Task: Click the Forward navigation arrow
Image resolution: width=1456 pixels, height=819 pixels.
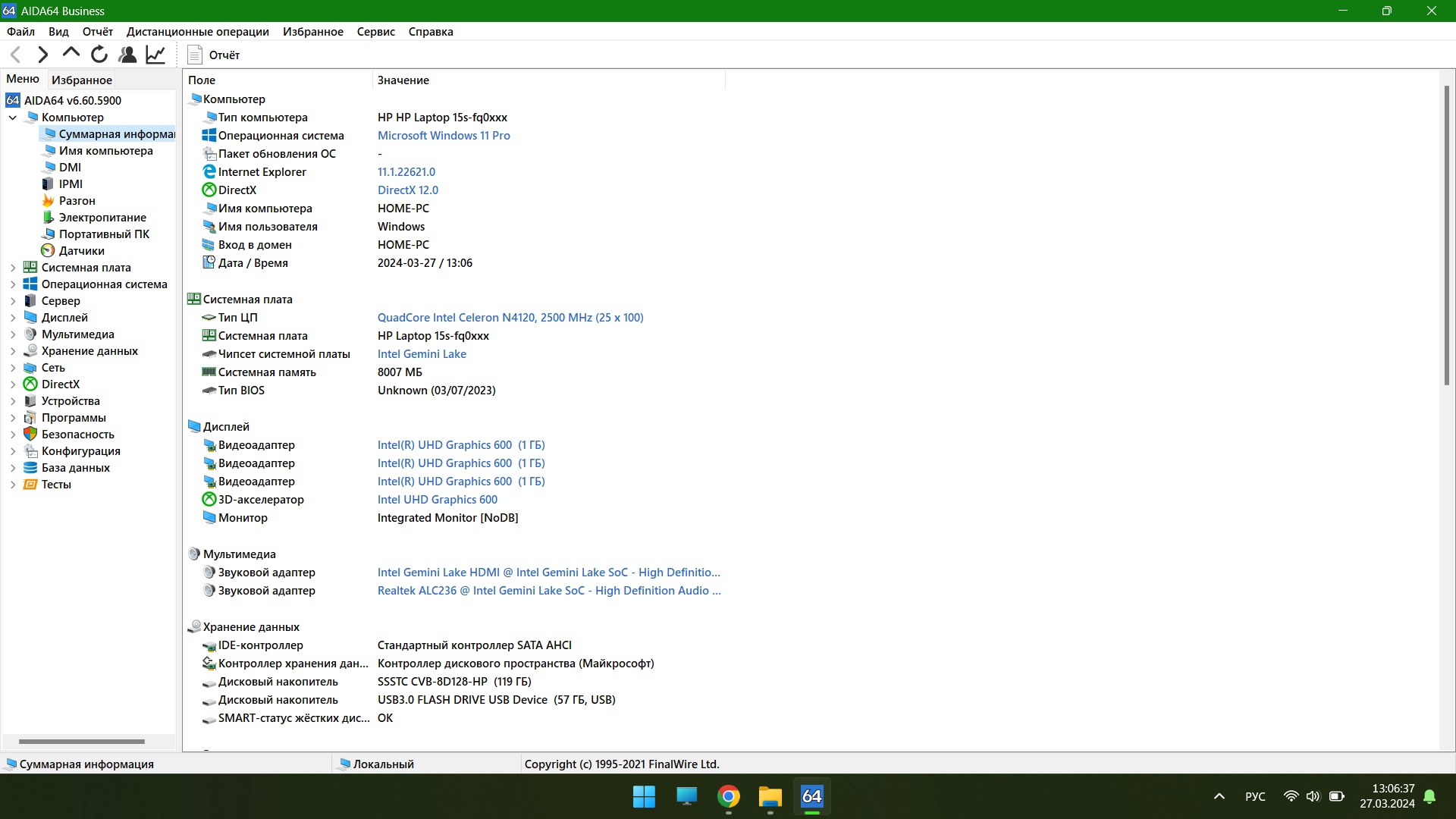Action: (x=43, y=55)
